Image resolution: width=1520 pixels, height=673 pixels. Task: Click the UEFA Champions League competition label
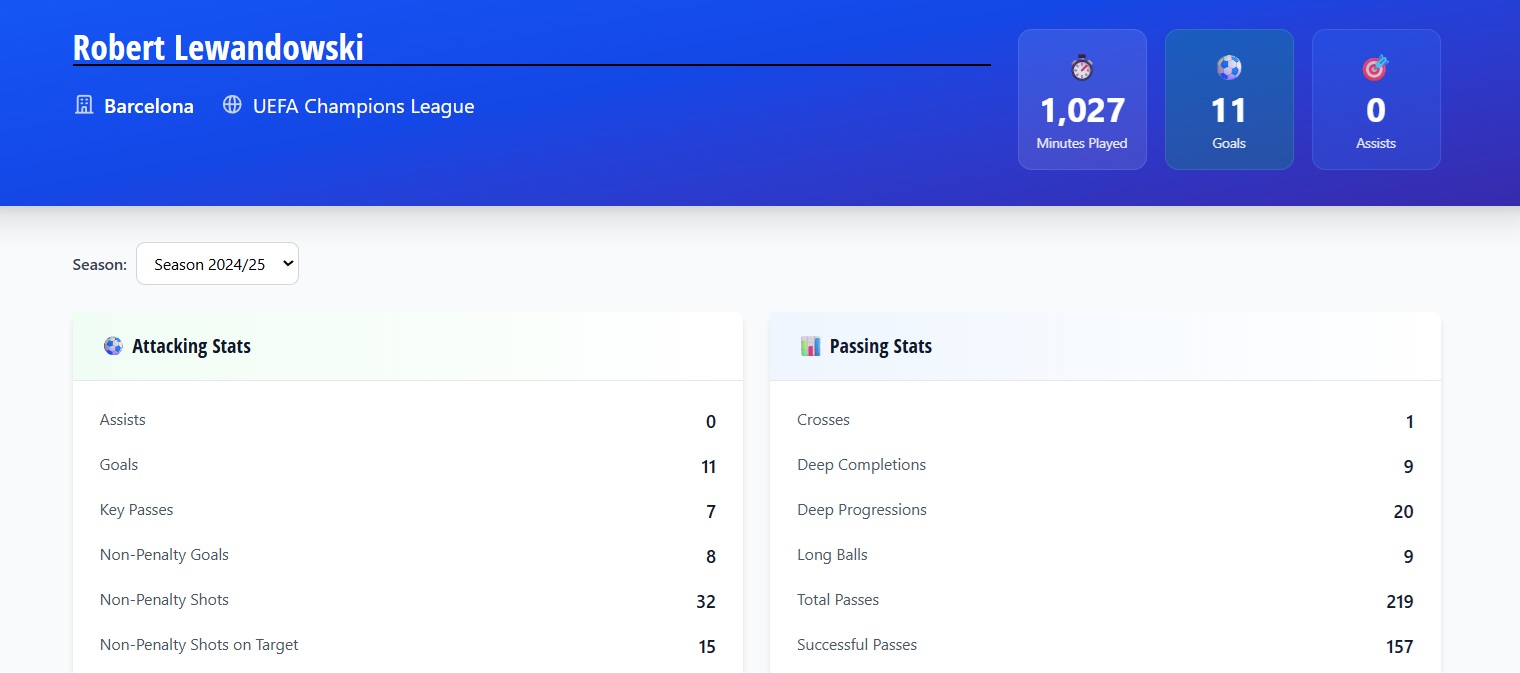tap(364, 106)
